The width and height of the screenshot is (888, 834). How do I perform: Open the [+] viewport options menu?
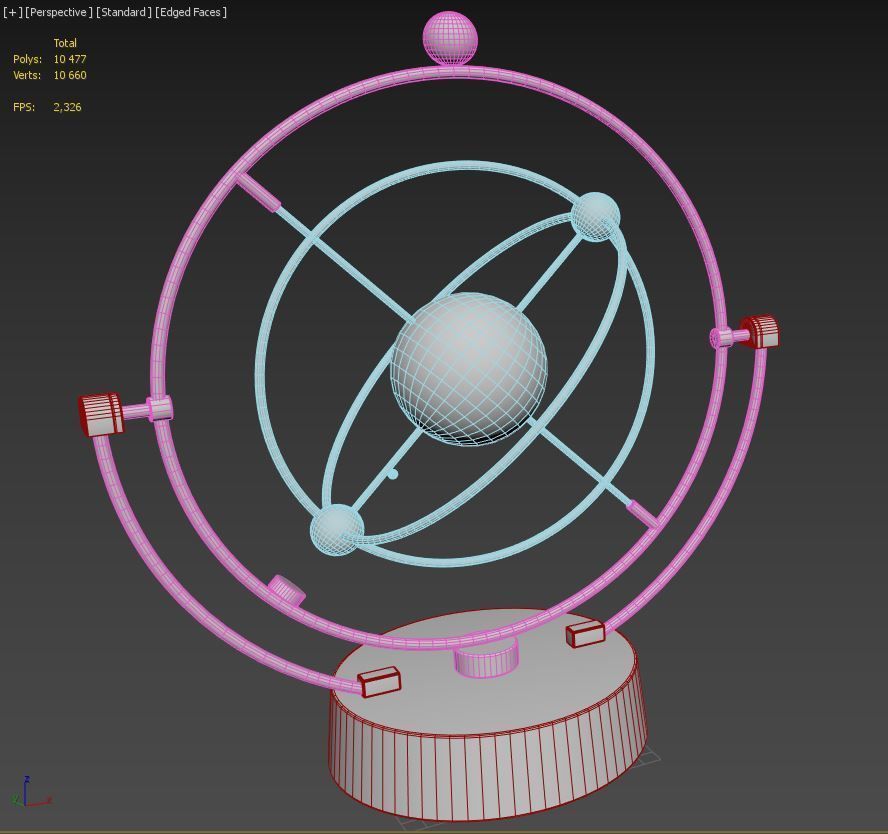point(13,12)
